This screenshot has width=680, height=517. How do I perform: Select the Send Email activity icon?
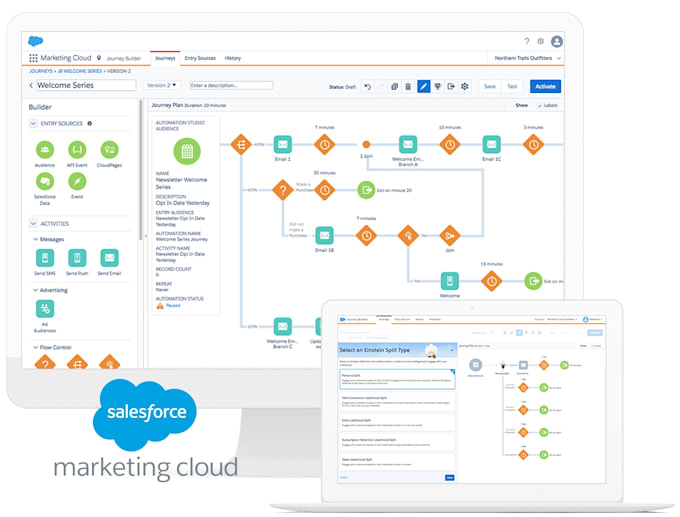(109, 258)
